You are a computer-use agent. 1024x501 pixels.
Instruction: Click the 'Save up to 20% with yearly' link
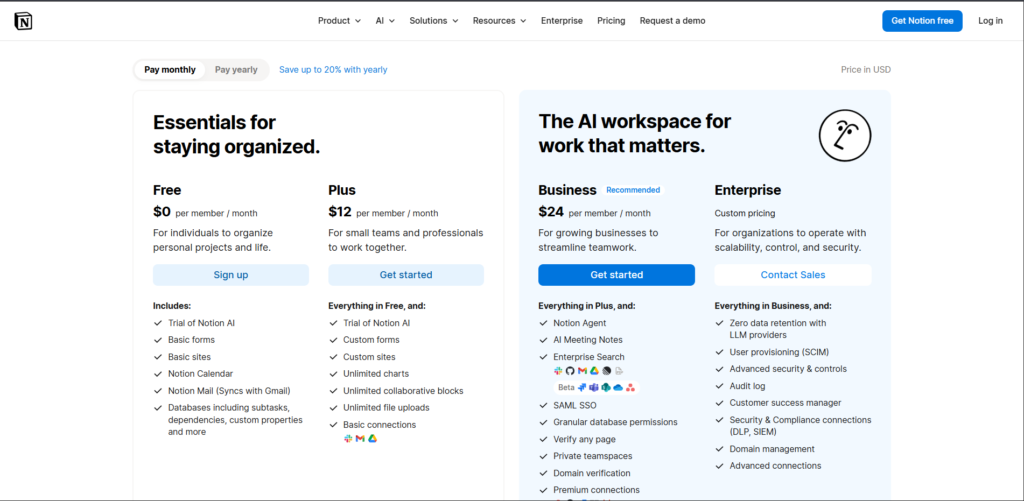tap(333, 70)
